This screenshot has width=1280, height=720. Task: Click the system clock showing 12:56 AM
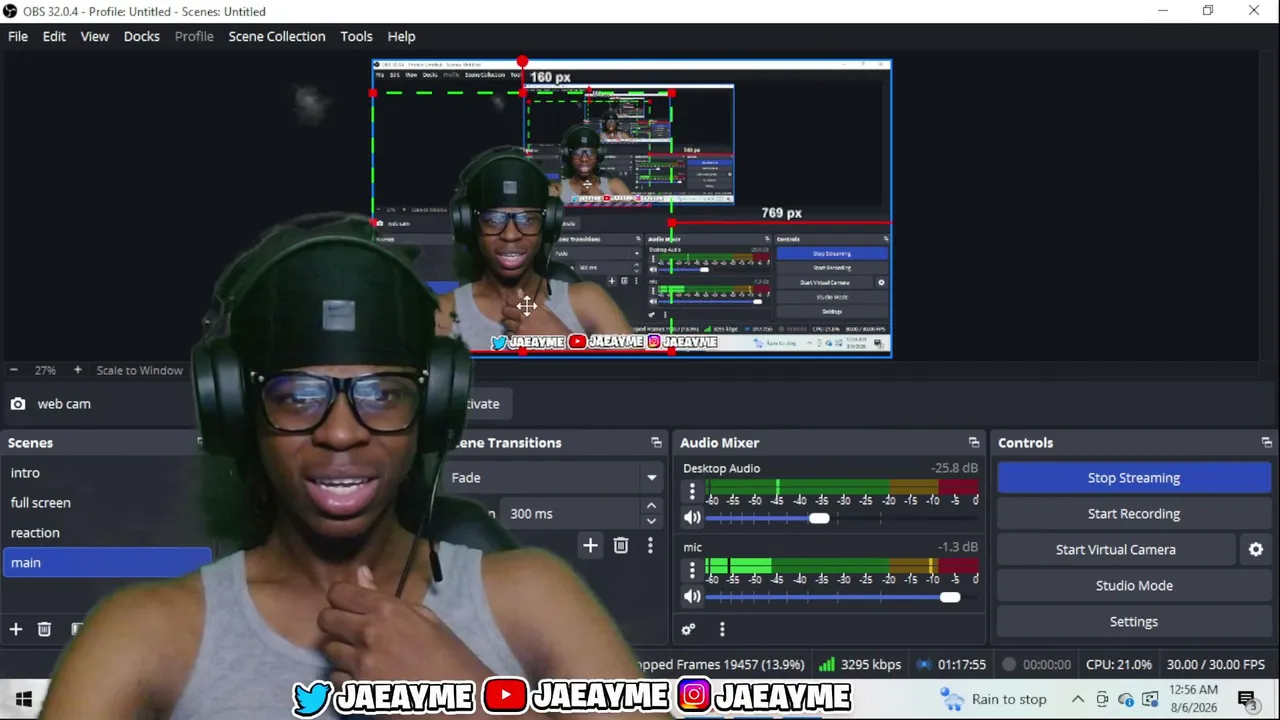[1193, 699]
